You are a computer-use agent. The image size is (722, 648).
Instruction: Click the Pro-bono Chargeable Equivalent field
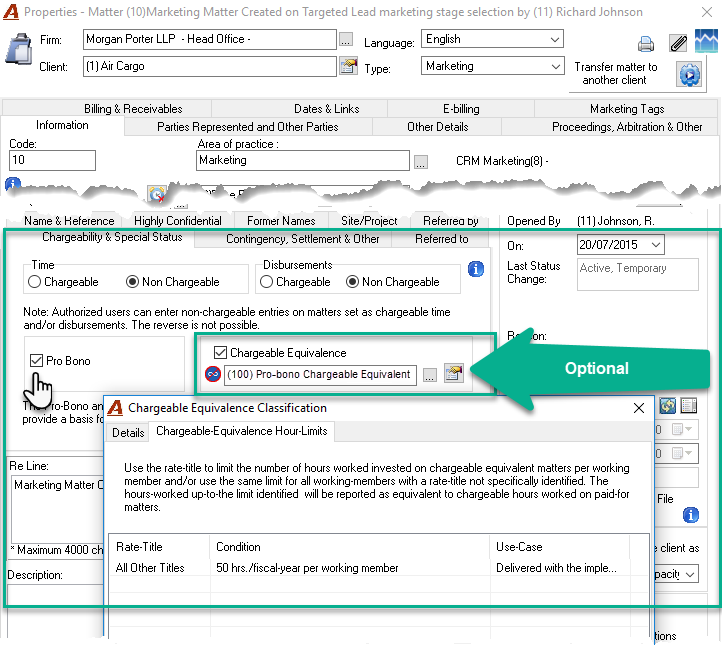(x=320, y=375)
